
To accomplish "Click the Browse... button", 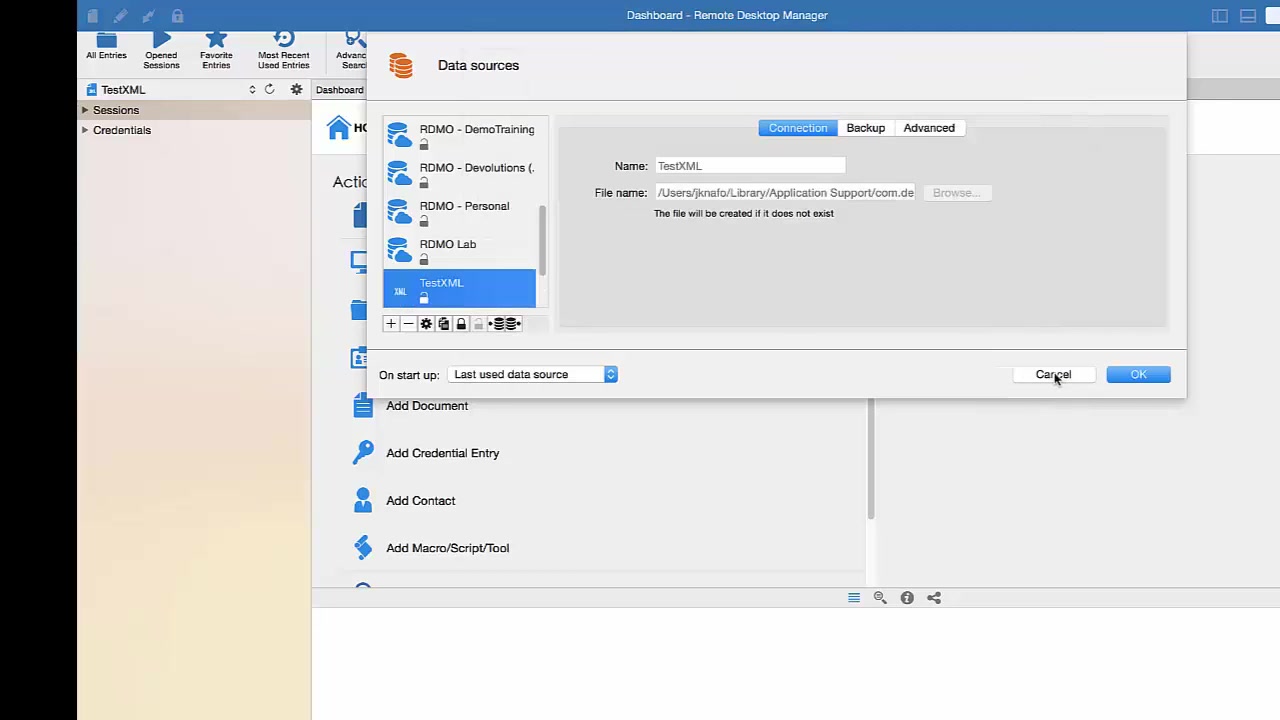I will pyautogui.click(x=957, y=193).
